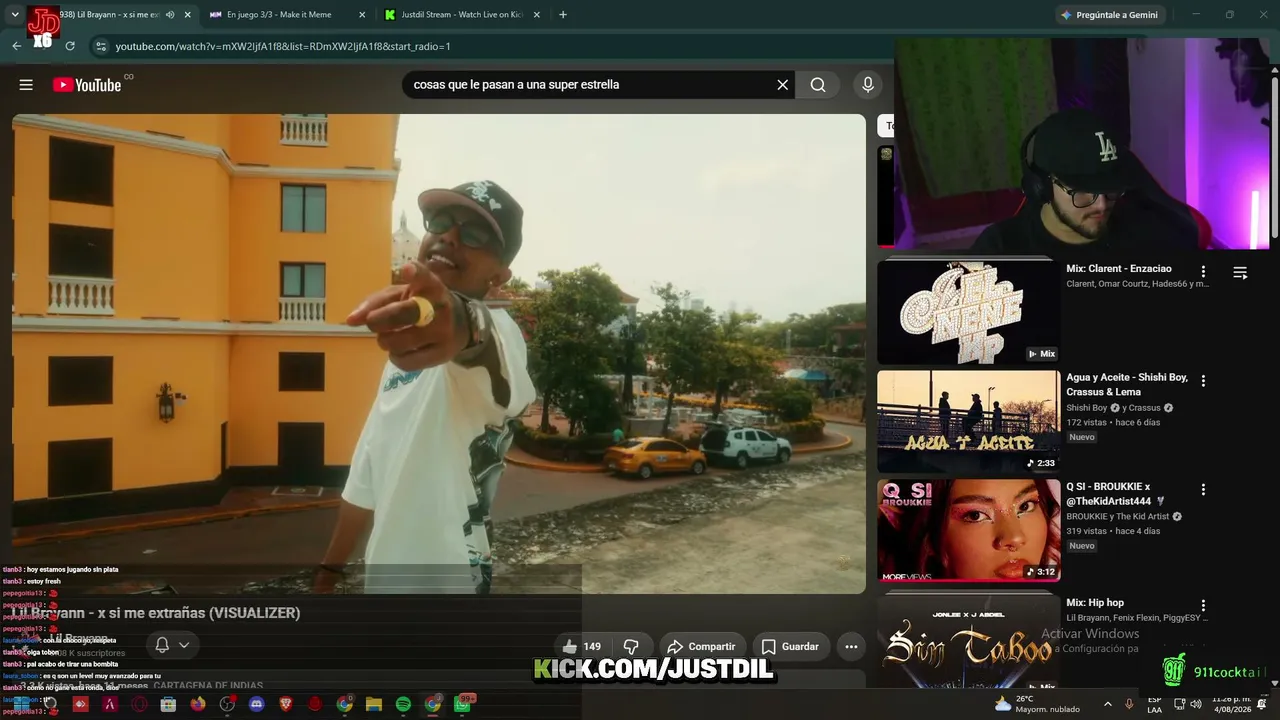Open File Explorer from the taskbar

(x=374, y=704)
